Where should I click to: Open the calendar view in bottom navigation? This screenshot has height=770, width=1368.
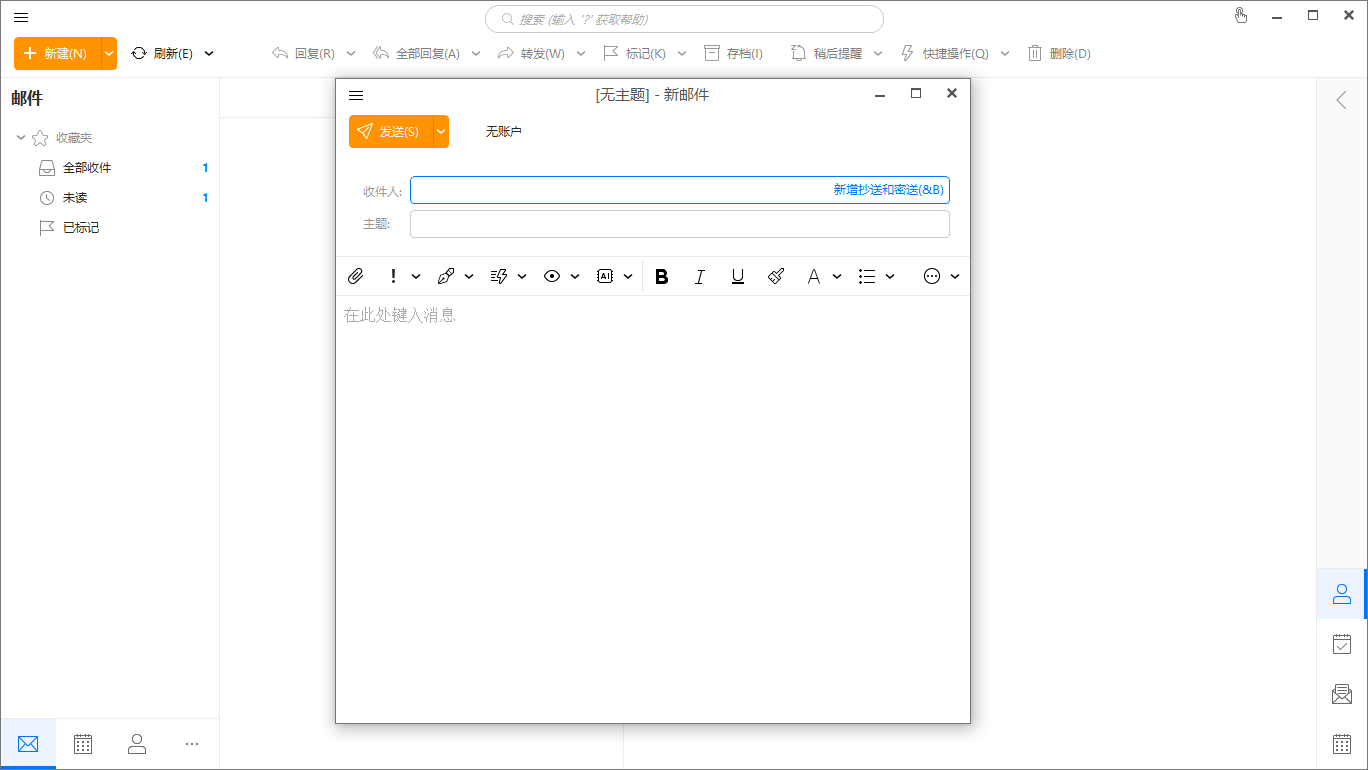83,744
